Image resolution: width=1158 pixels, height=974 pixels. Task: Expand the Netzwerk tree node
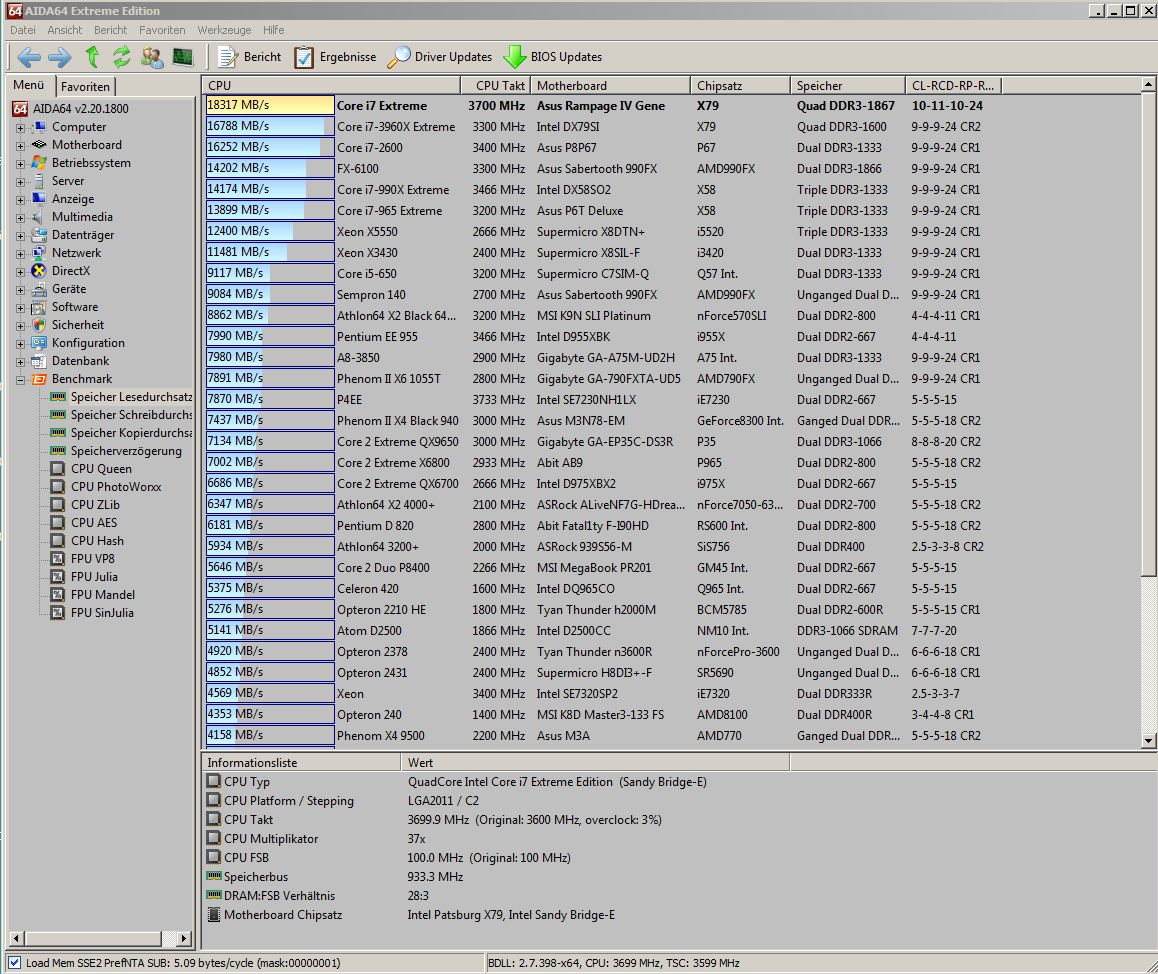[x=21, y=253]
